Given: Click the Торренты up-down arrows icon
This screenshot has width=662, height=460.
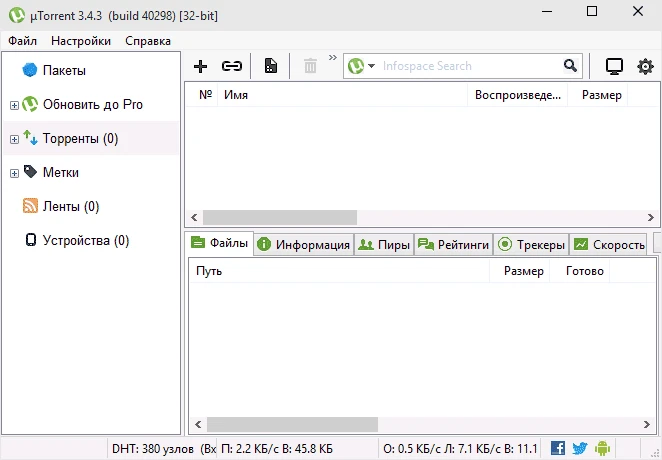Looking at the screenshot, I should (30, 138).
